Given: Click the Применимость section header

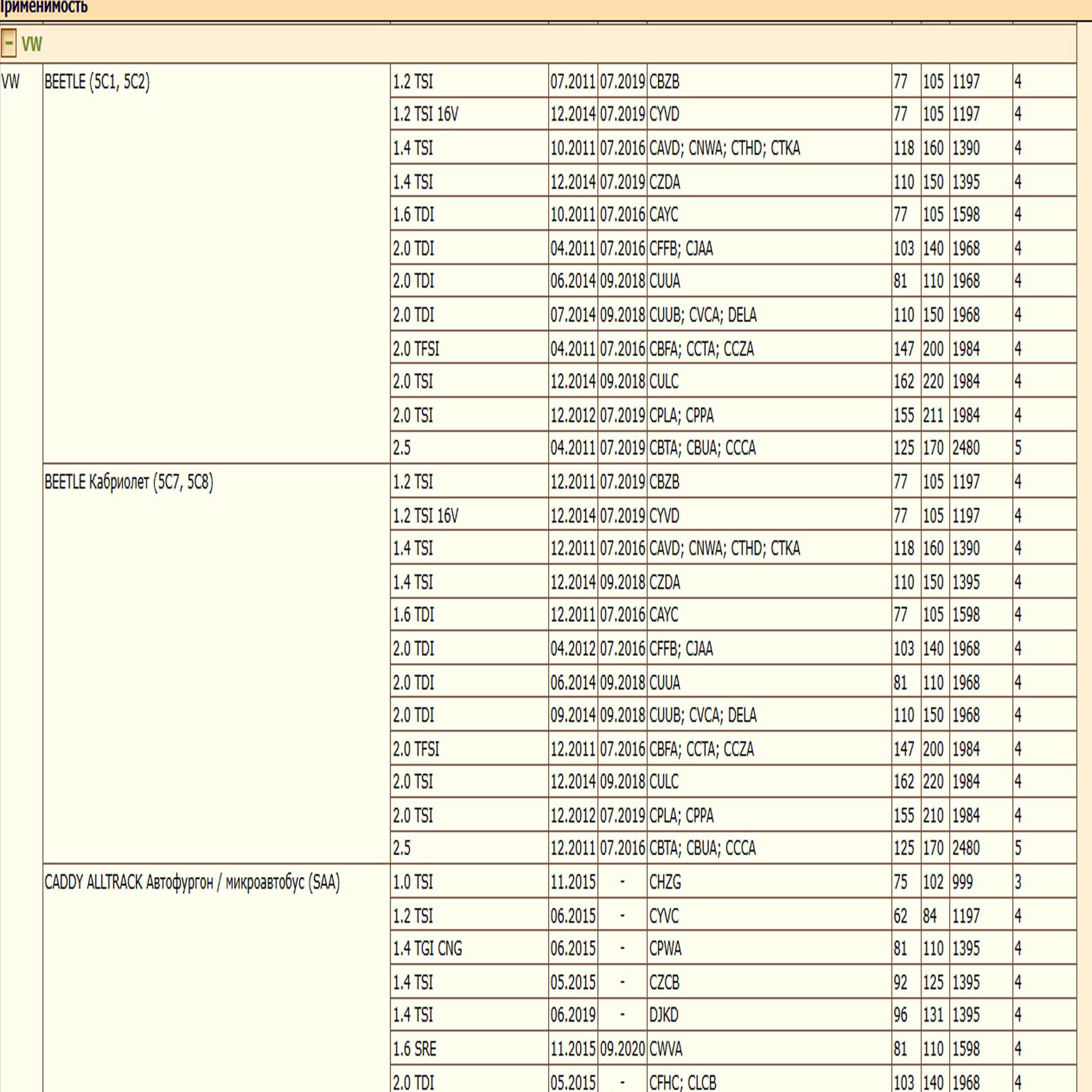Looking at the screenshot, I should point(44,8).
